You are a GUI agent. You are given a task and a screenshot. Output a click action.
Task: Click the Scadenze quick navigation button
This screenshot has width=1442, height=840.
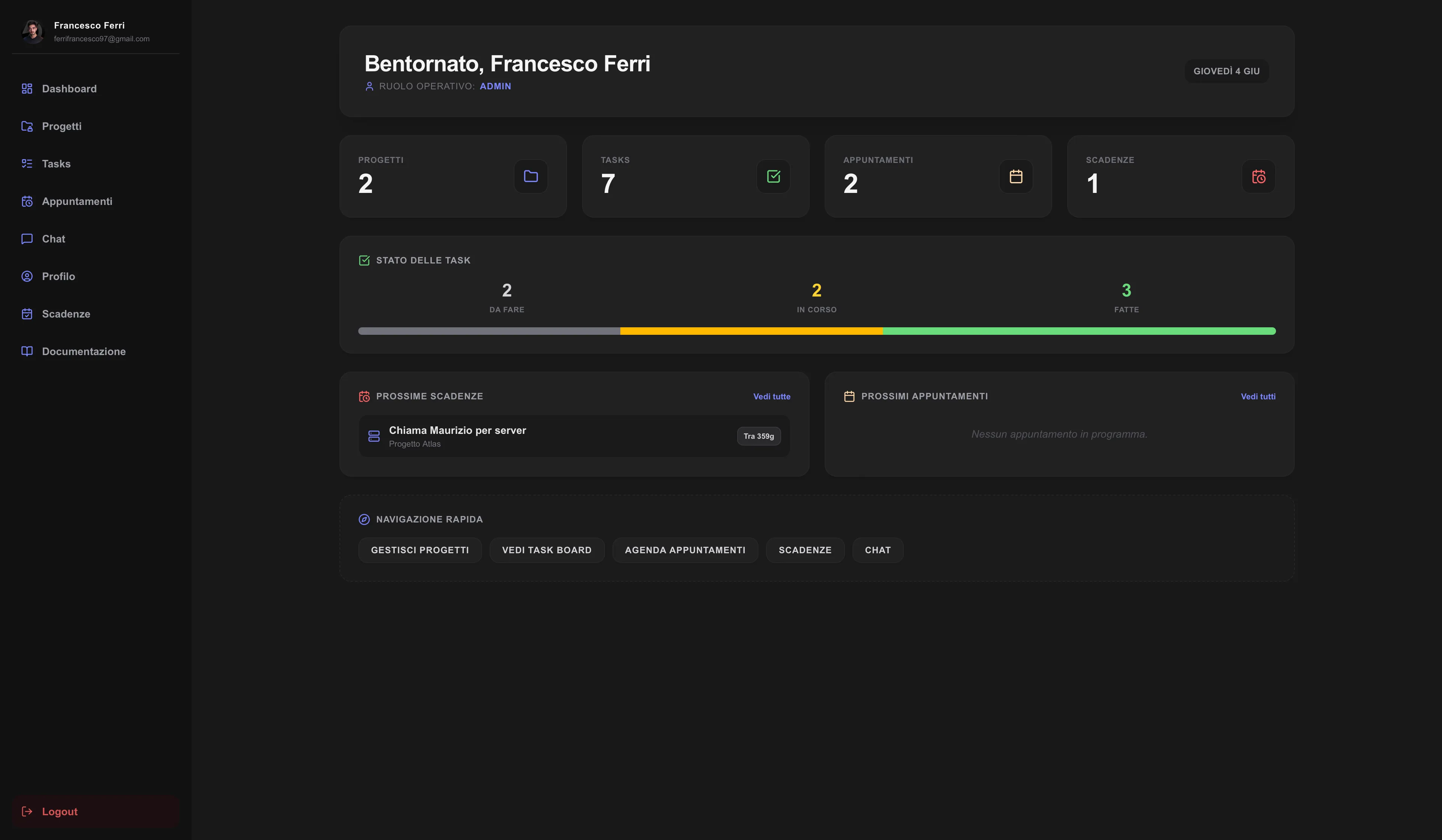[x=805, y=550]
